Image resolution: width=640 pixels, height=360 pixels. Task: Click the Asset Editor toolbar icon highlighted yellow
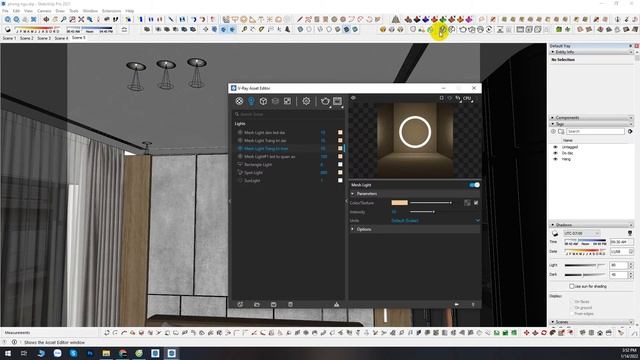click(441, 30)
